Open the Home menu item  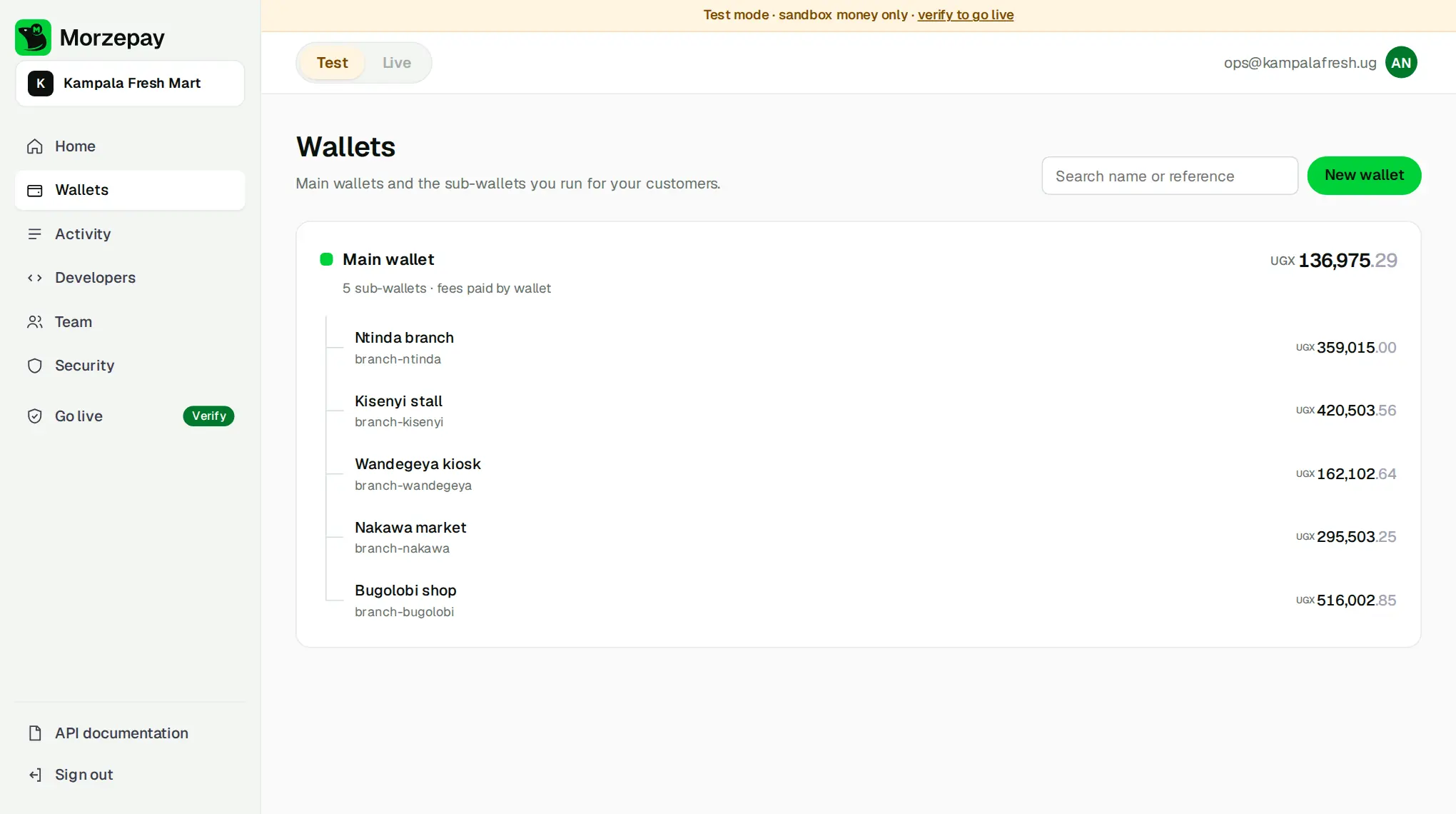click(130, 146)
